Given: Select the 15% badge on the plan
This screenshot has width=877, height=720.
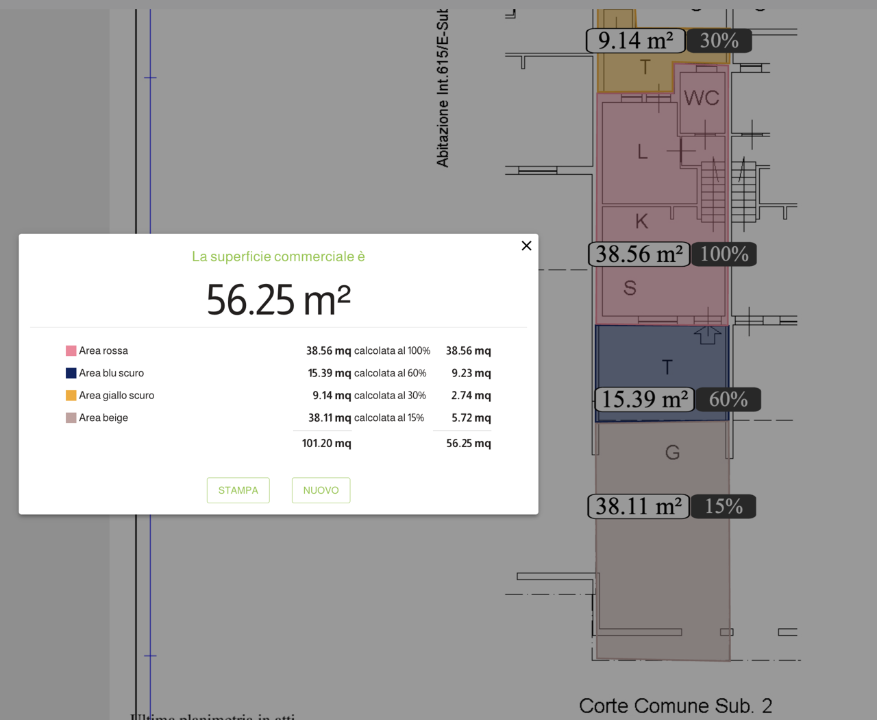Looking at the screenshot, I should pos(723,507).
